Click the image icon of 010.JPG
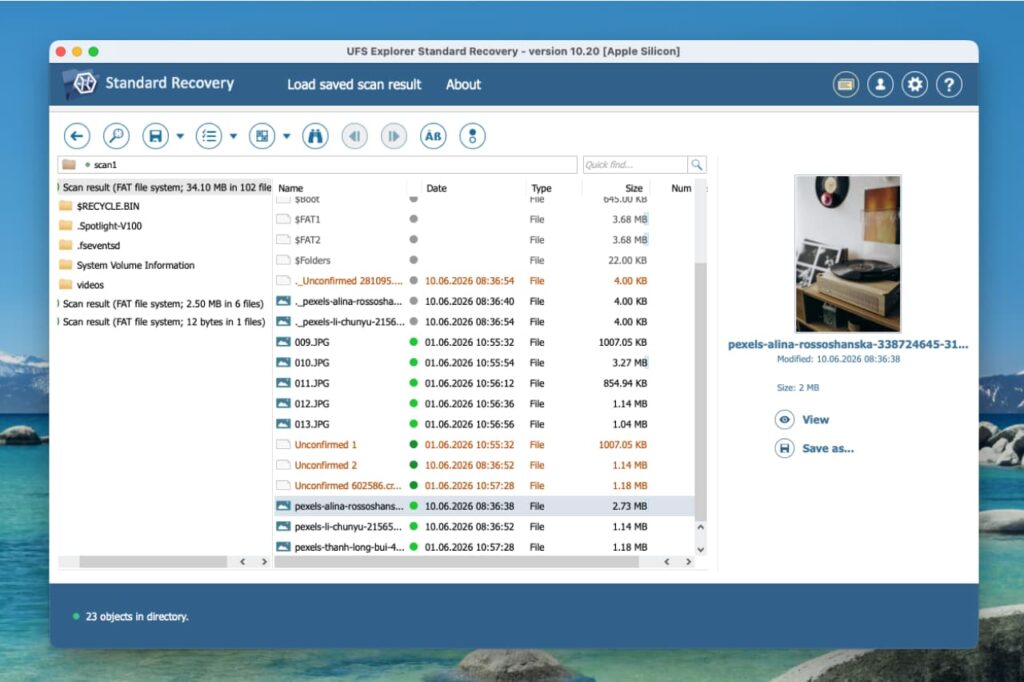1024x682 pixels. (283, 363)
